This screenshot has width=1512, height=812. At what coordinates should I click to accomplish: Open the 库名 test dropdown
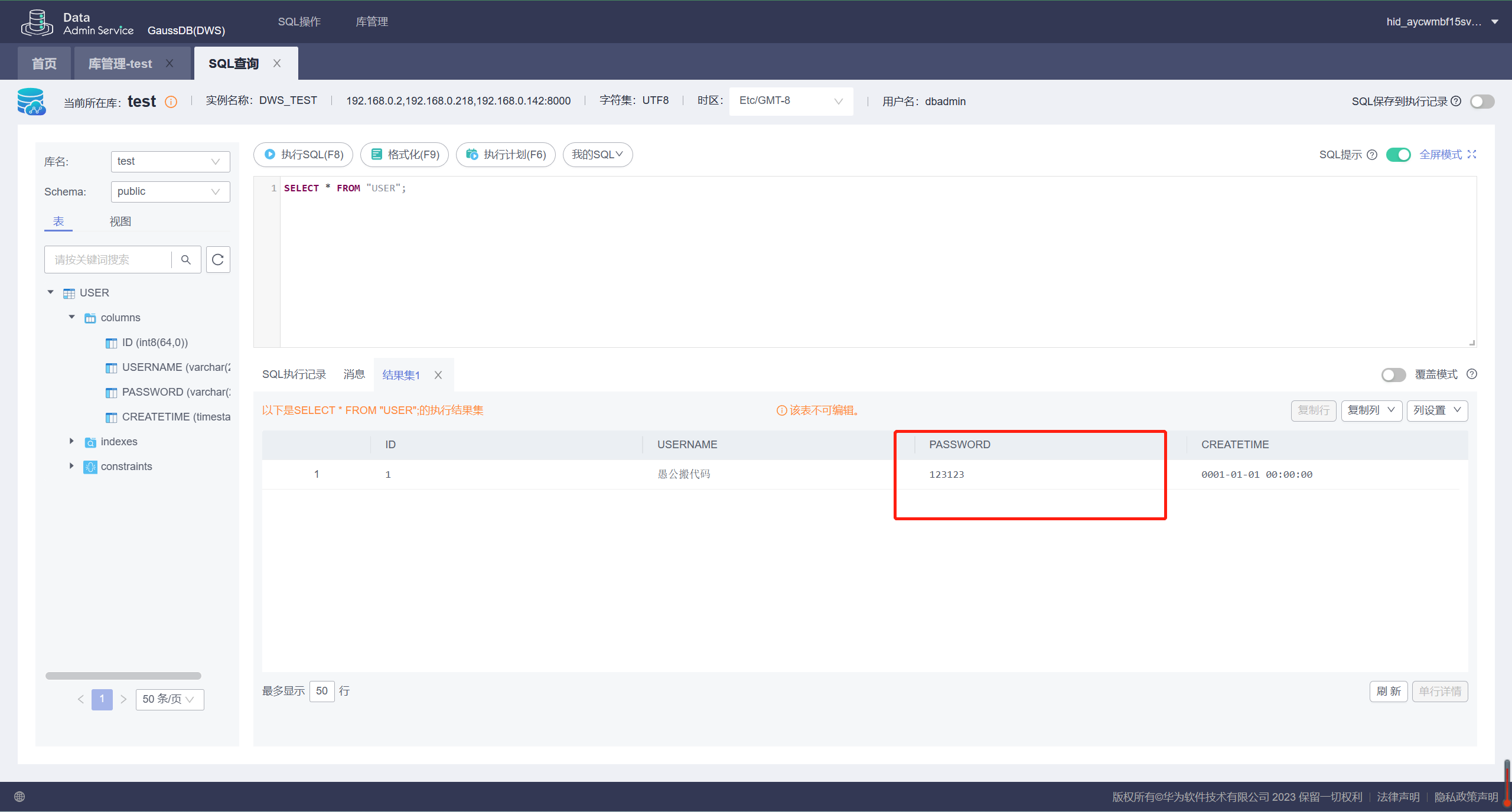(170, 161)
